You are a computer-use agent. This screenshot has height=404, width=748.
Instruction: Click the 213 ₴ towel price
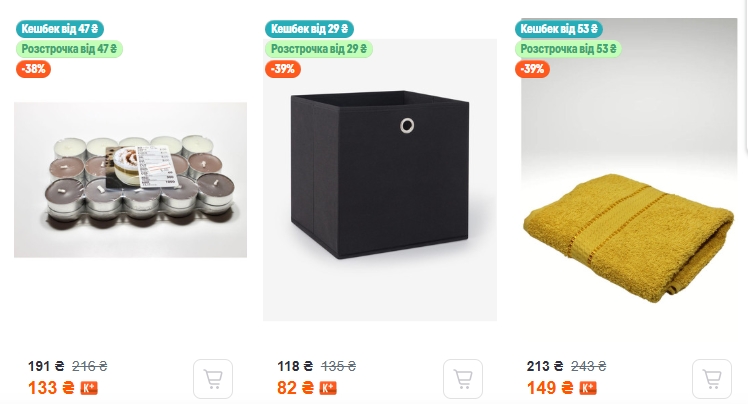[x=545, y=367]
